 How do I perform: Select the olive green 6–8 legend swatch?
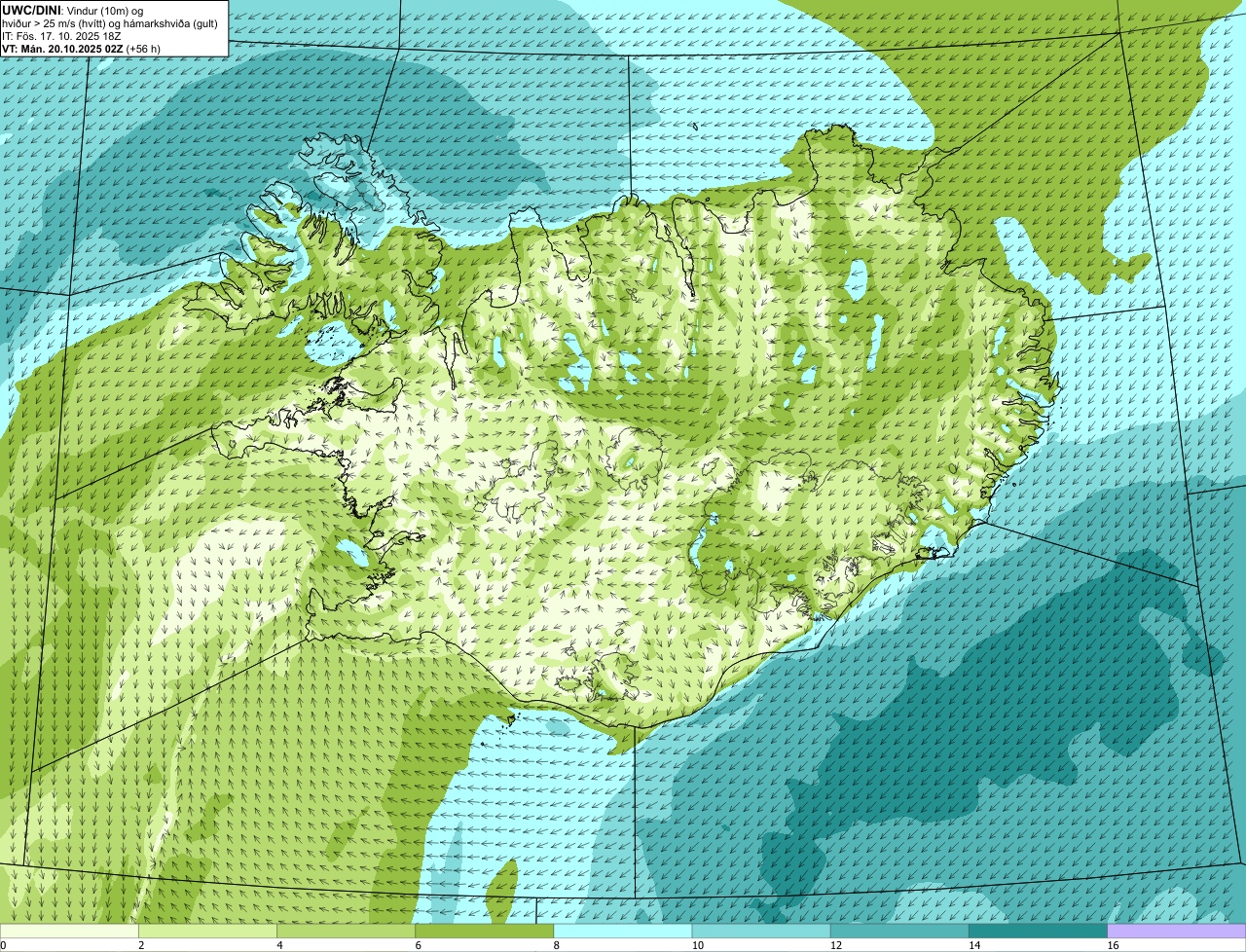click(485, 931)
